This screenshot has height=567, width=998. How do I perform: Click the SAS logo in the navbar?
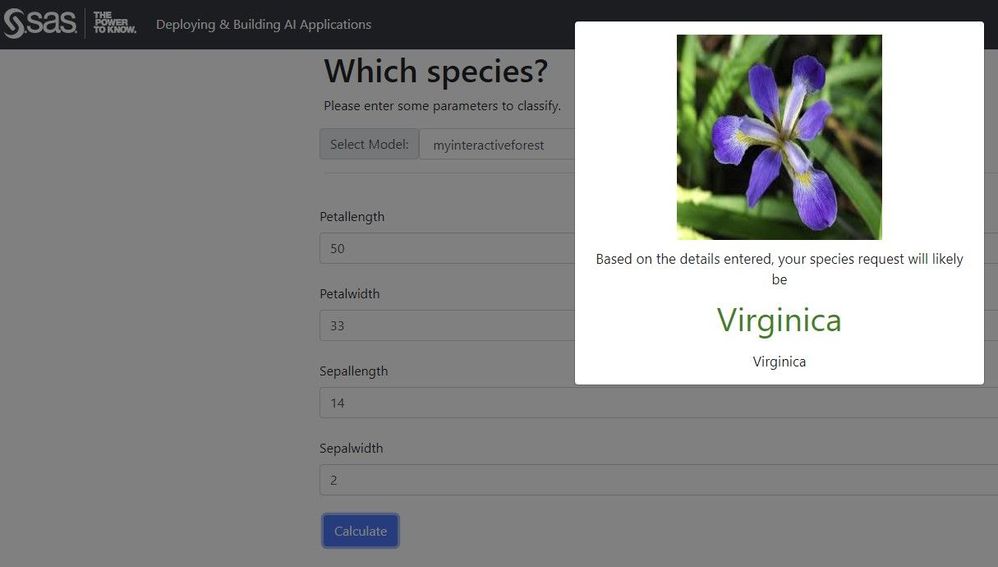(x=40, y=24)
